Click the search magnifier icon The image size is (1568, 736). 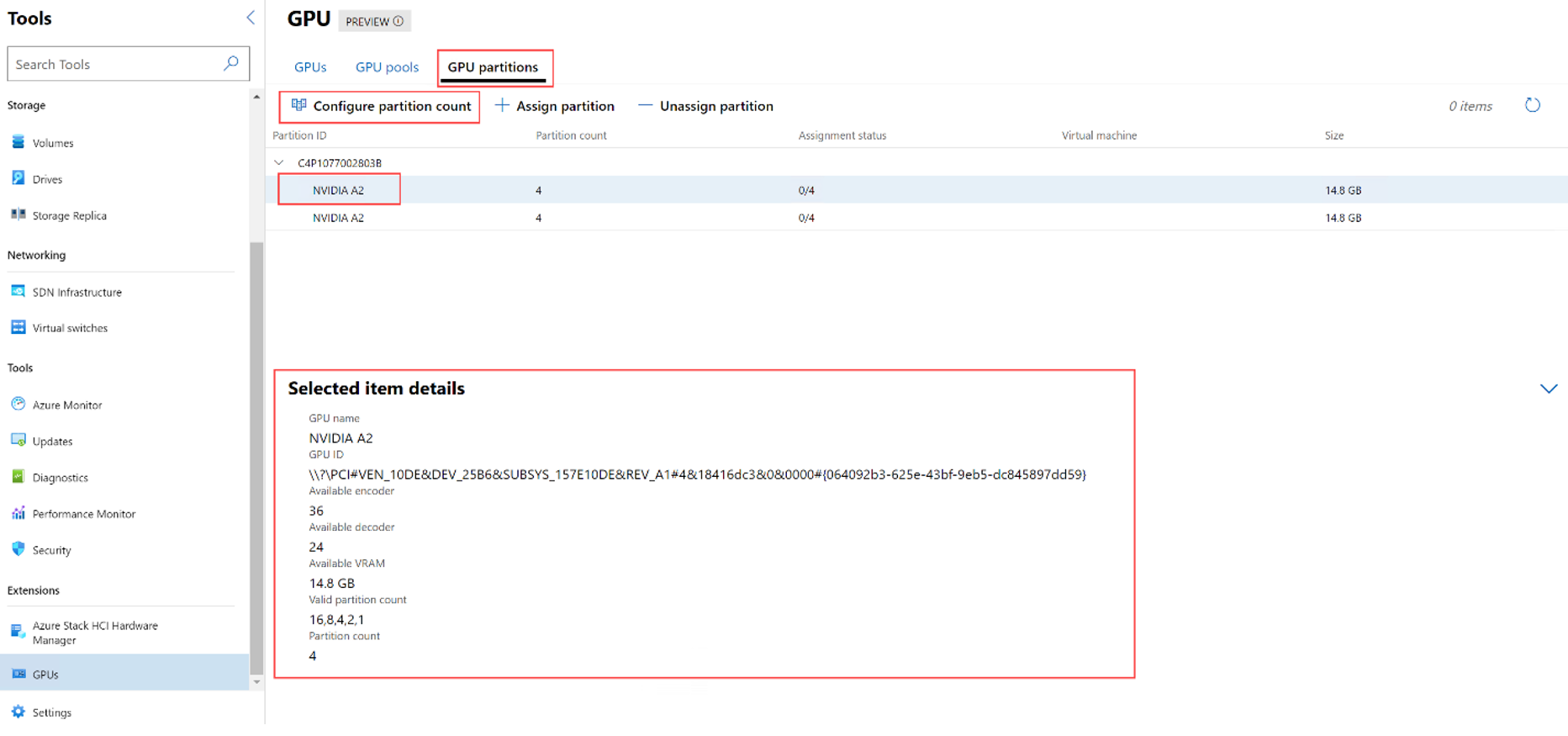pyautogui.click(x=231, y=64)
